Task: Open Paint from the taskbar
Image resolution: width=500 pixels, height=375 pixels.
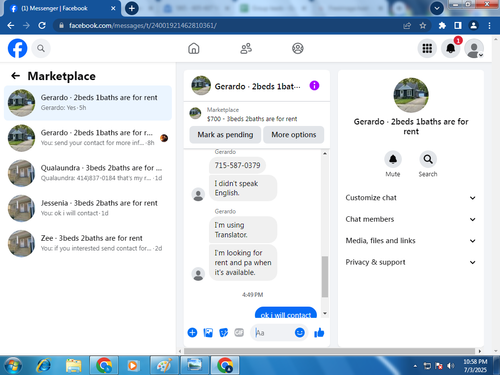Action: 165,366
